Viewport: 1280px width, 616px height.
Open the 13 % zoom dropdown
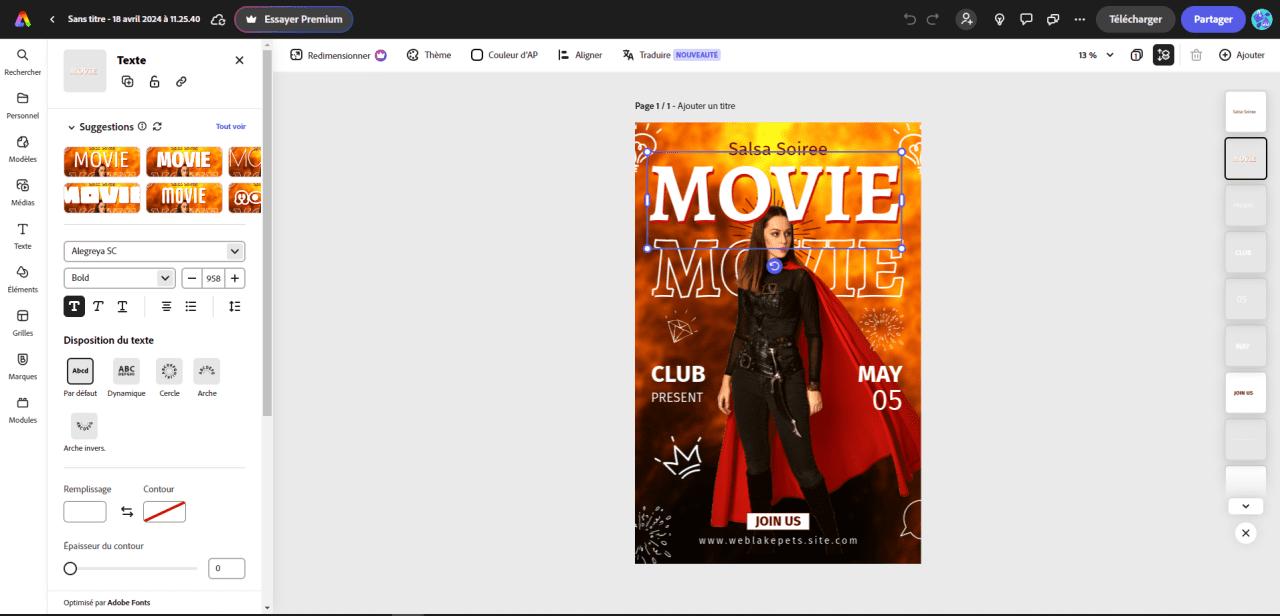coord(1096,55)
